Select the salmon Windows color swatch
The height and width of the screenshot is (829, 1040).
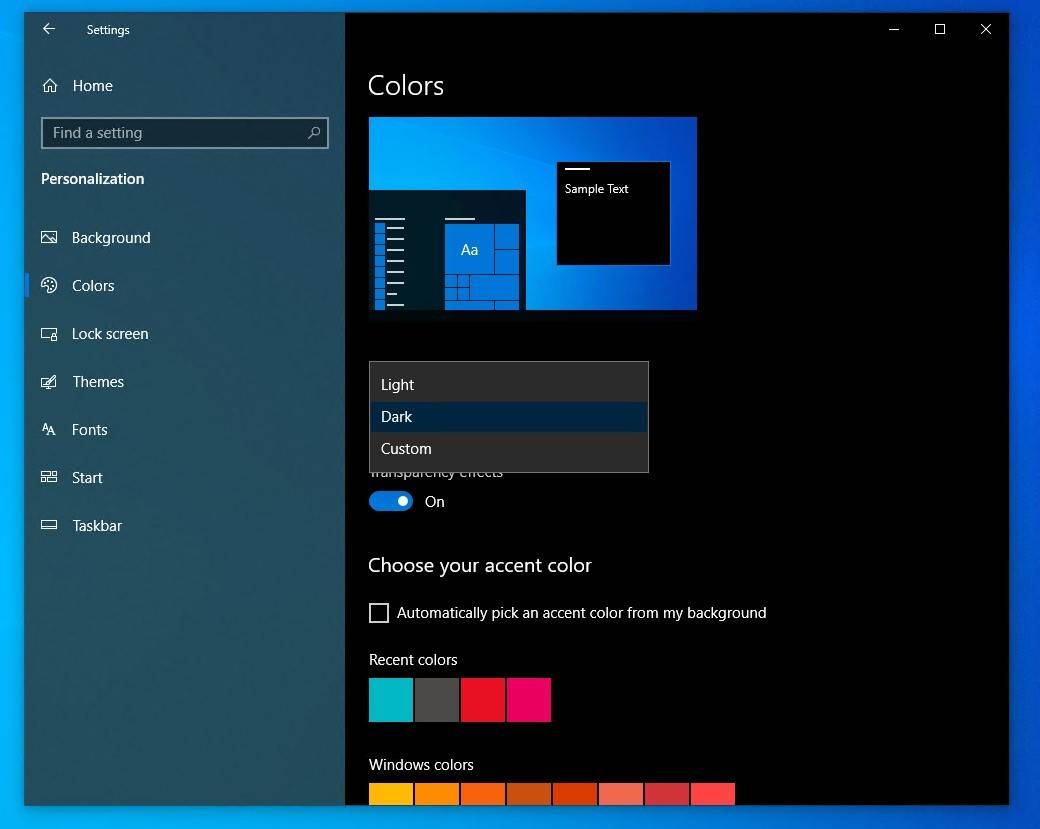[621, 794]
